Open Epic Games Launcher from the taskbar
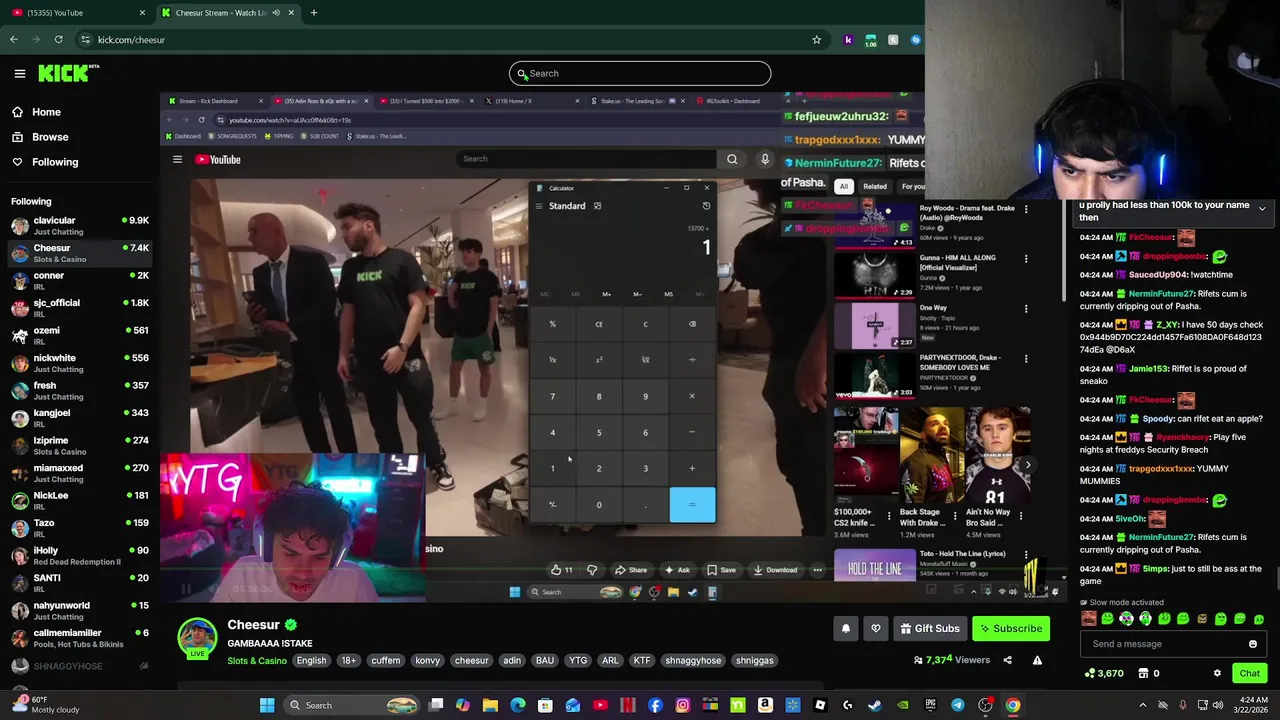1280x720 pixels. click(930, 705)
